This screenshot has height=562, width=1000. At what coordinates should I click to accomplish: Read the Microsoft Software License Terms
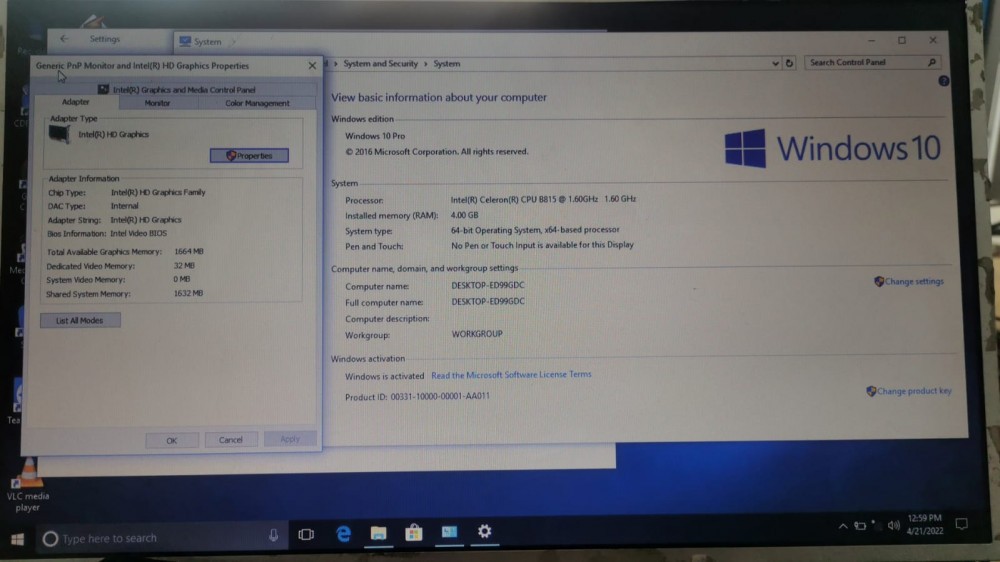[511, 375]
